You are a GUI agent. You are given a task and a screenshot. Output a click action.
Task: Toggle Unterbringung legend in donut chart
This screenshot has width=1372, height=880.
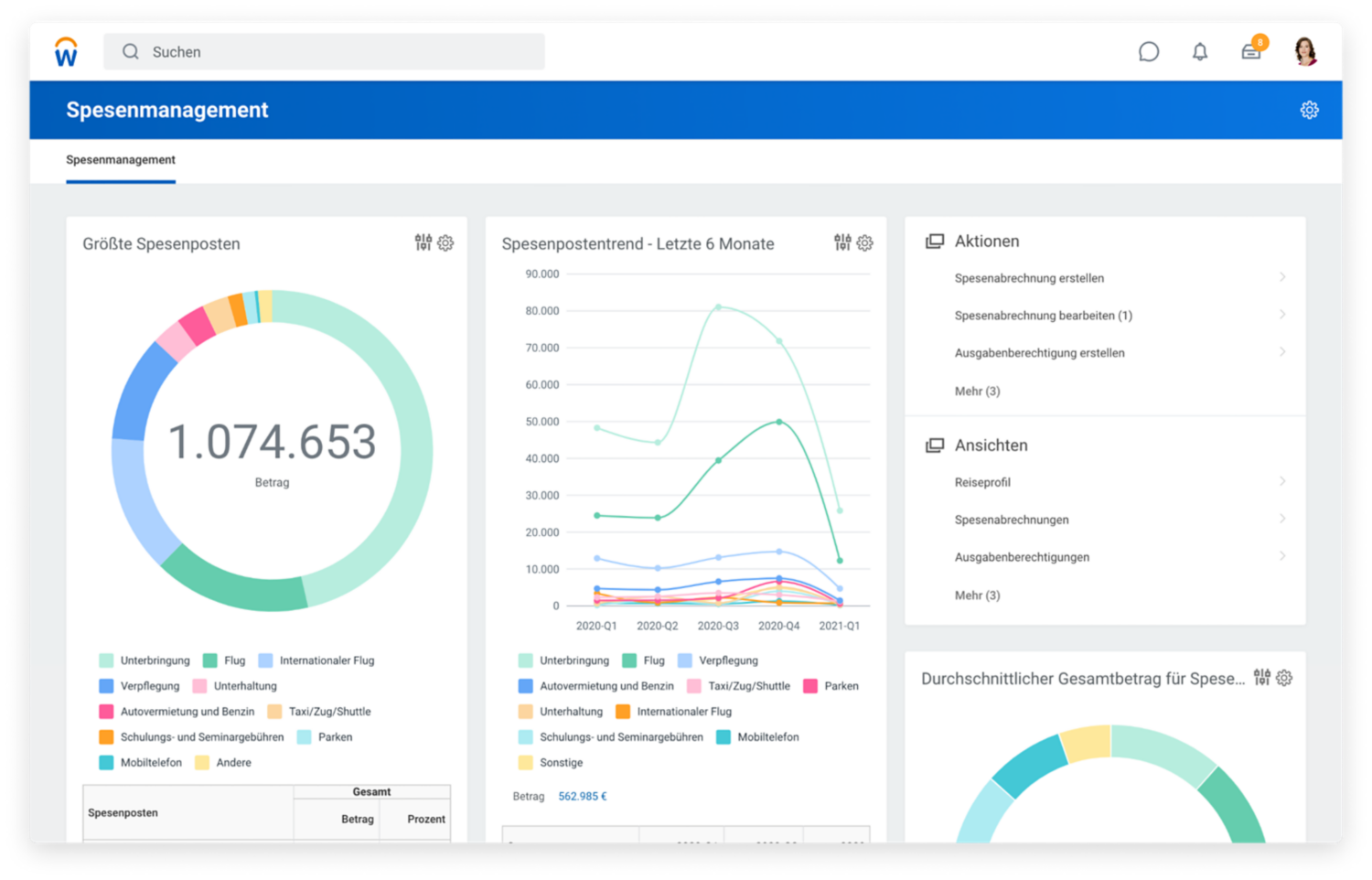145,660
